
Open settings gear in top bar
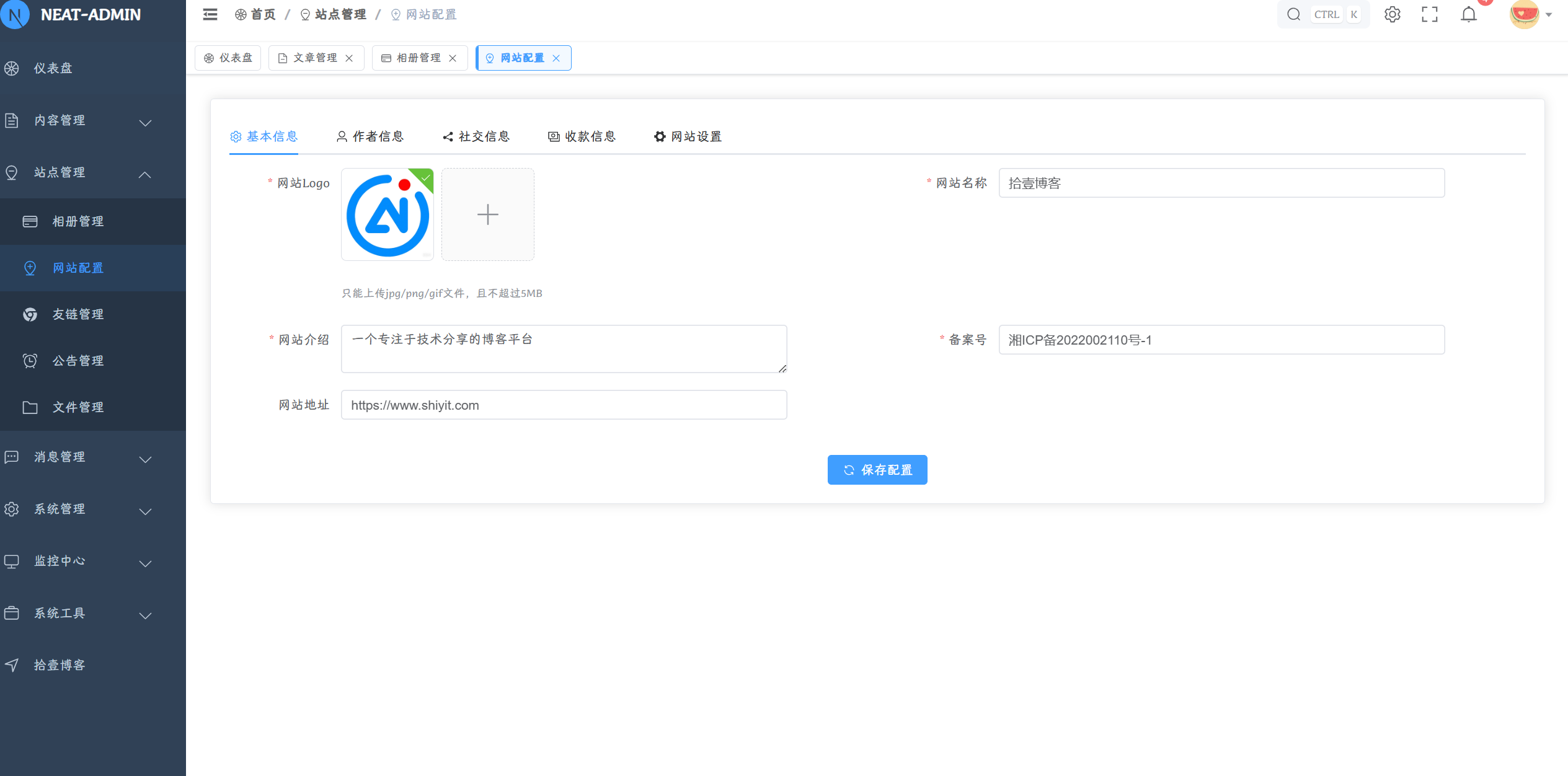pos(1392,14)
